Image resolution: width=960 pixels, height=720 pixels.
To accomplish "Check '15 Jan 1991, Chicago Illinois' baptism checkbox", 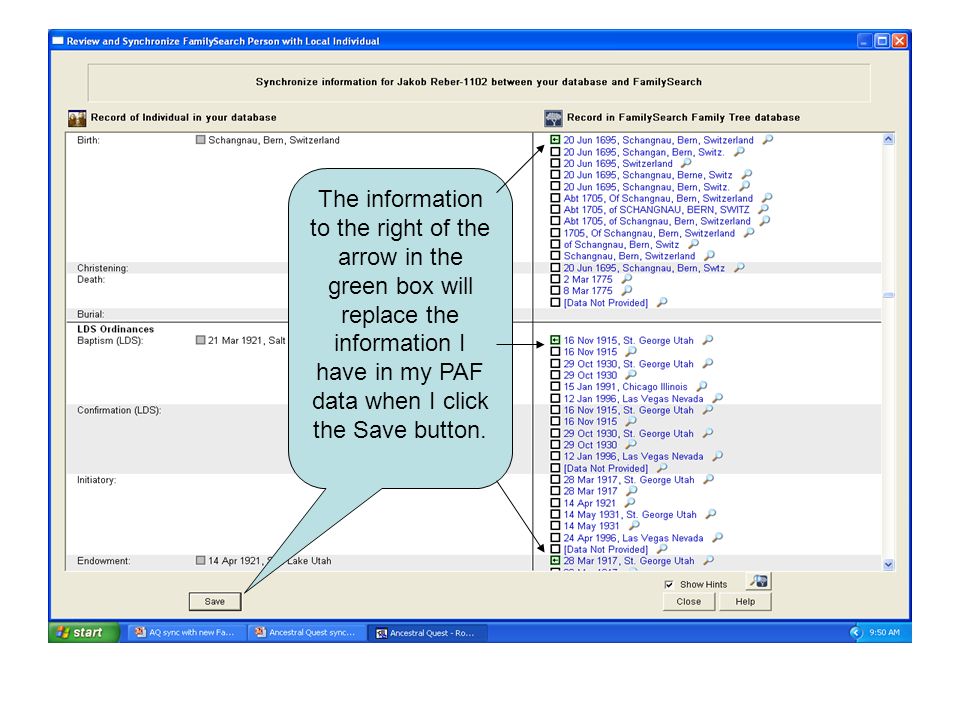I will 555,387.
